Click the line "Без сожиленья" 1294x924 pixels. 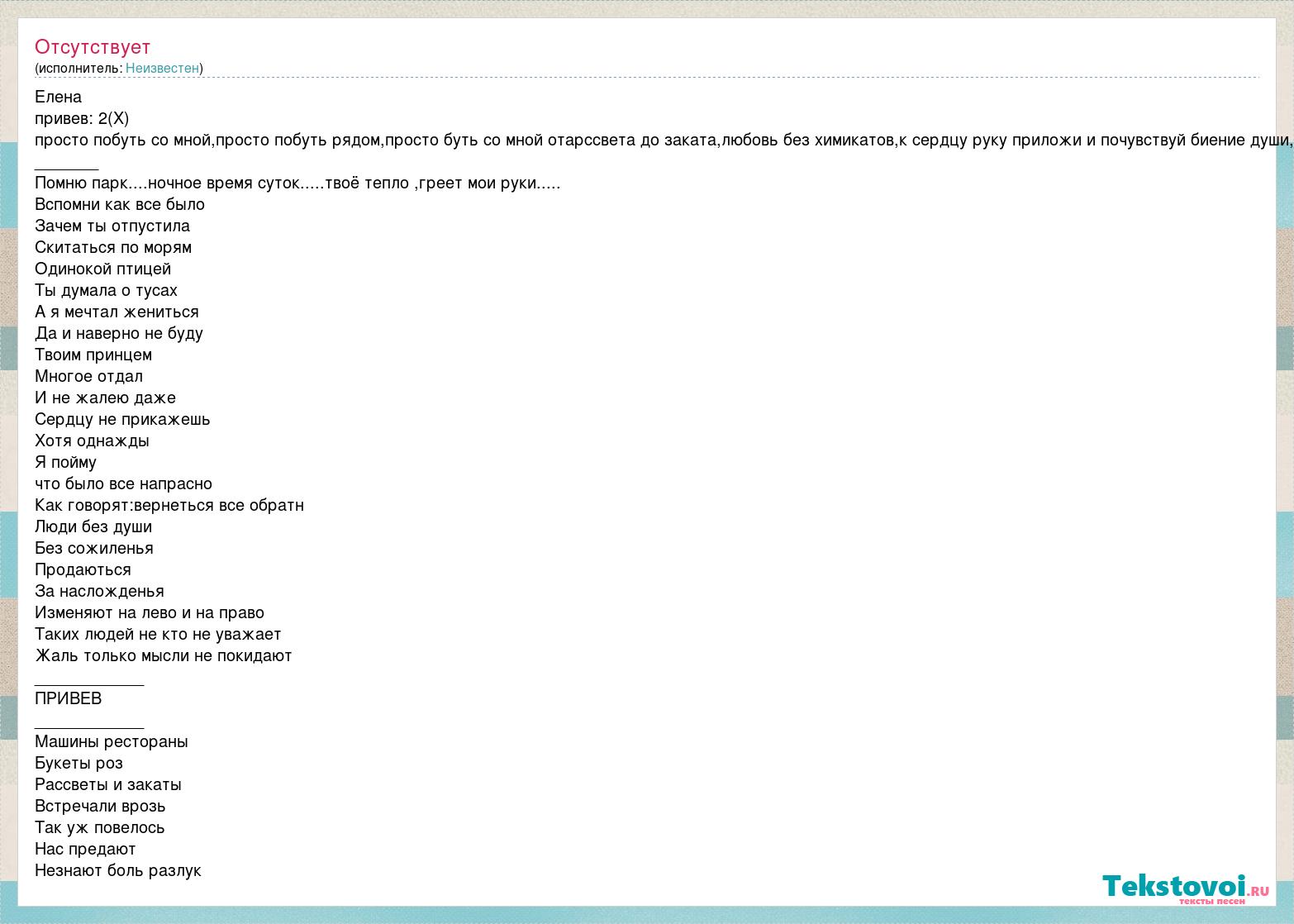94,548
